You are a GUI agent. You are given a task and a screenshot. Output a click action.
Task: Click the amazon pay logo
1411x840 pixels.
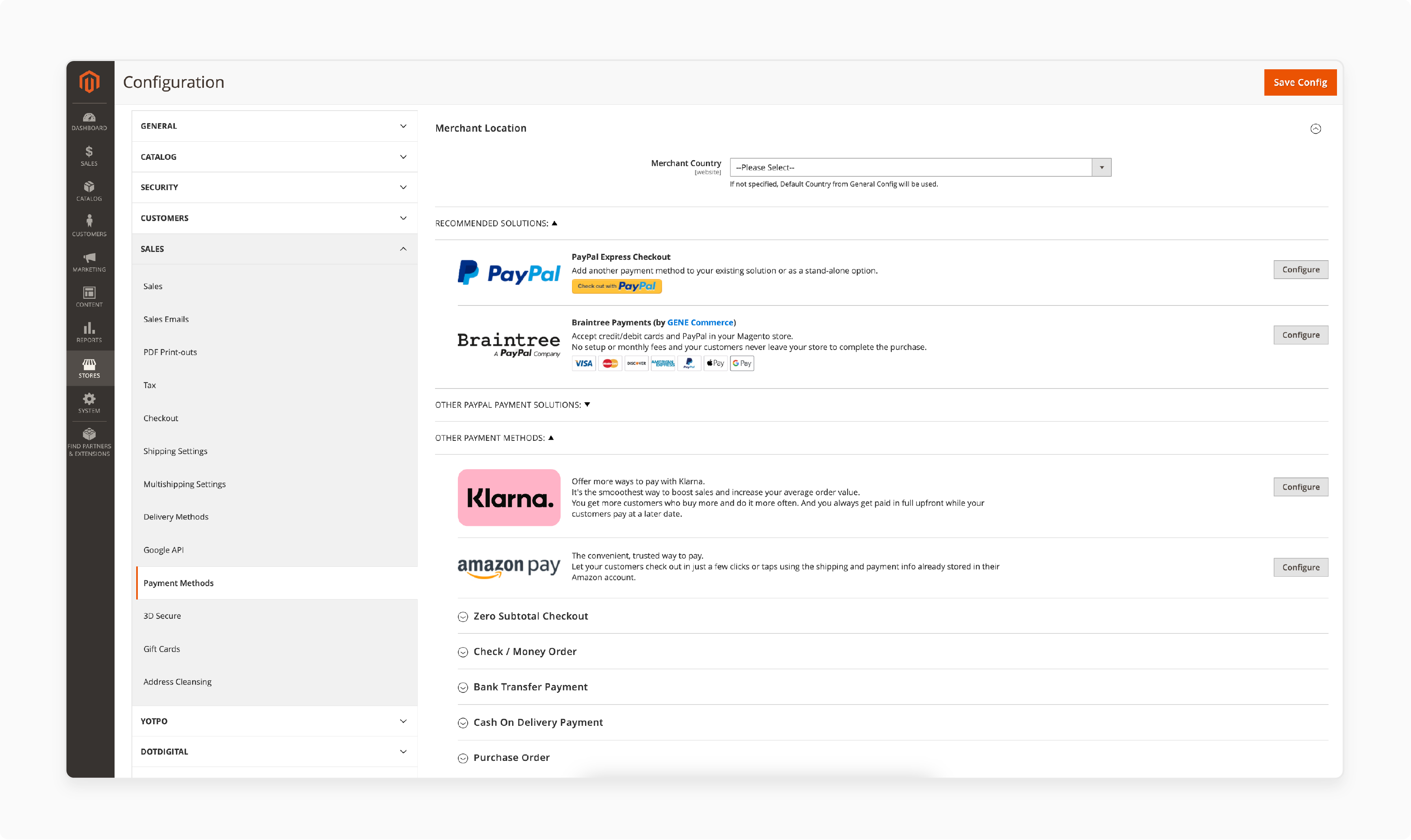[509, 568]
